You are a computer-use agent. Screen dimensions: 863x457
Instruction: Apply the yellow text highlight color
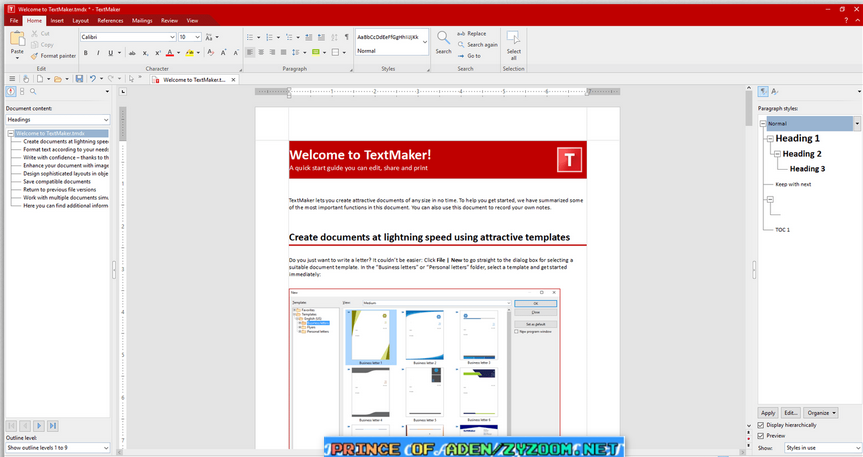tap(189, 53)
